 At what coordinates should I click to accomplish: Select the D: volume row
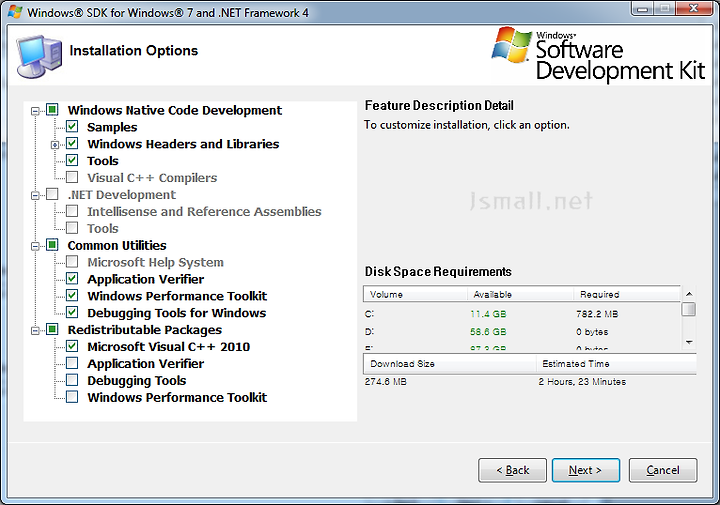pyautogui.click(x=522, y=331)
